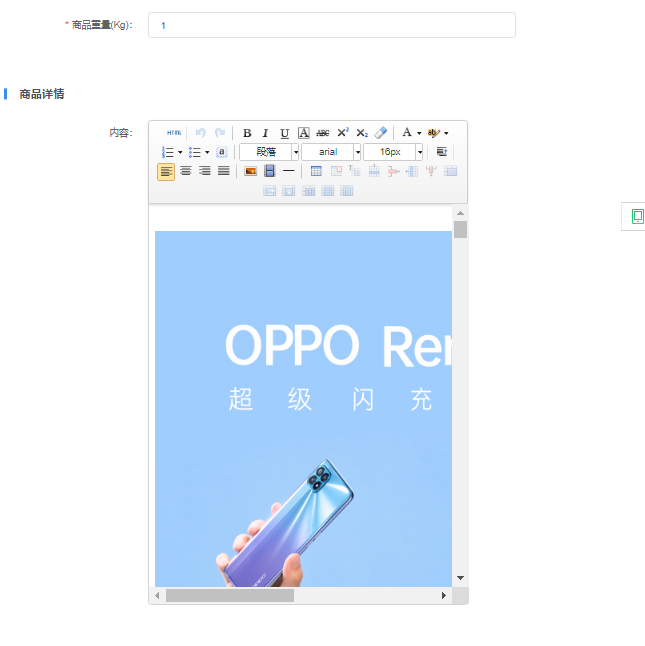Open the font color palette arrow
Screen dimensions: 645x646
click(x=419, y=133)
